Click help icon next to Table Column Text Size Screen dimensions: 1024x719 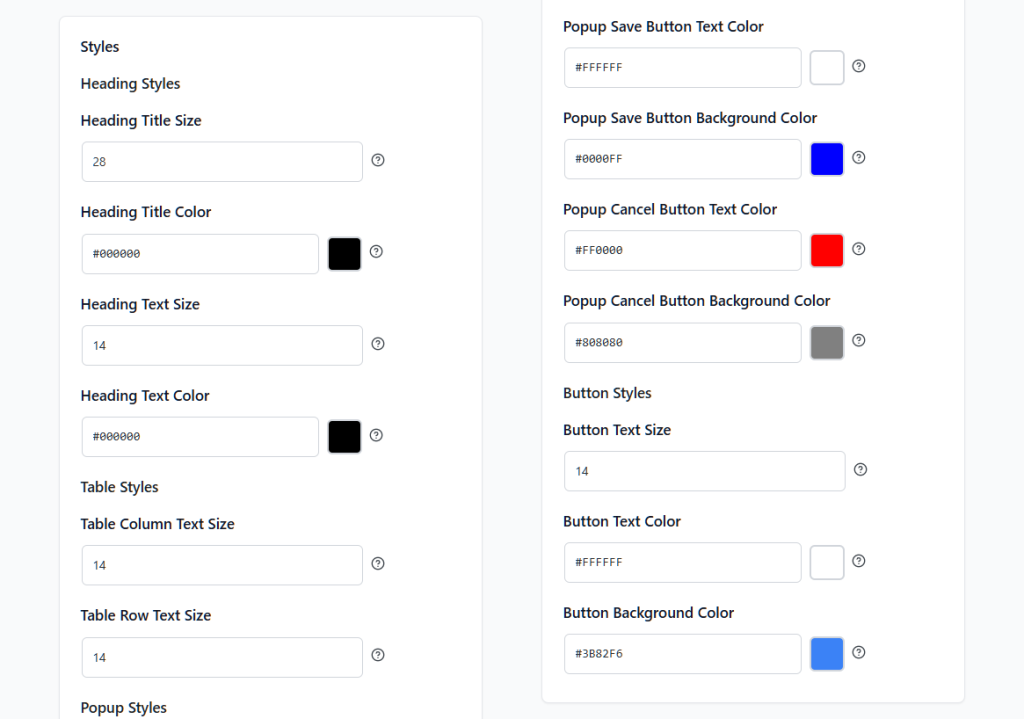(x=377, y=563)
